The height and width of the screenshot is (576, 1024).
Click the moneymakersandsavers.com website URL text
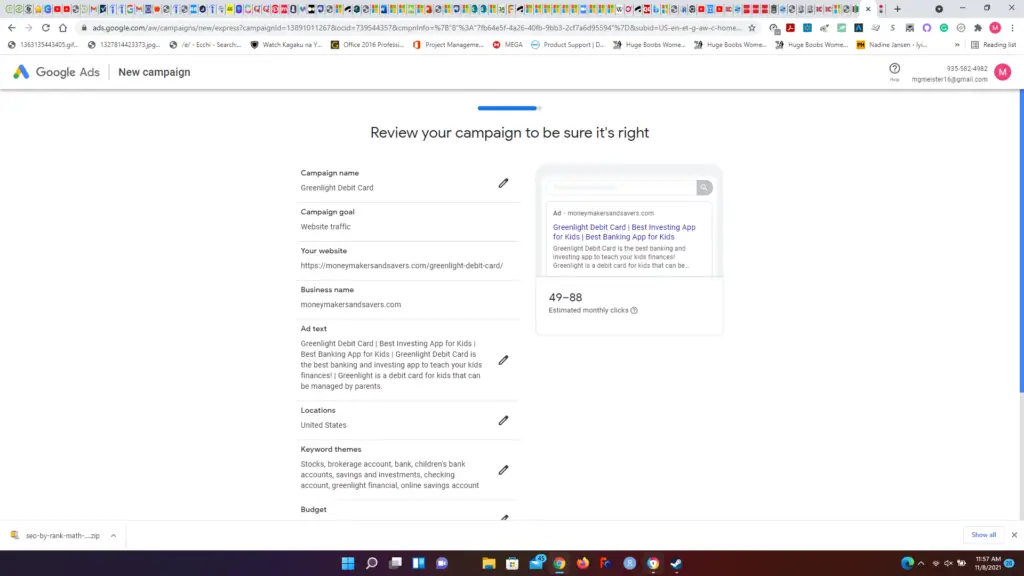(402, 266)
